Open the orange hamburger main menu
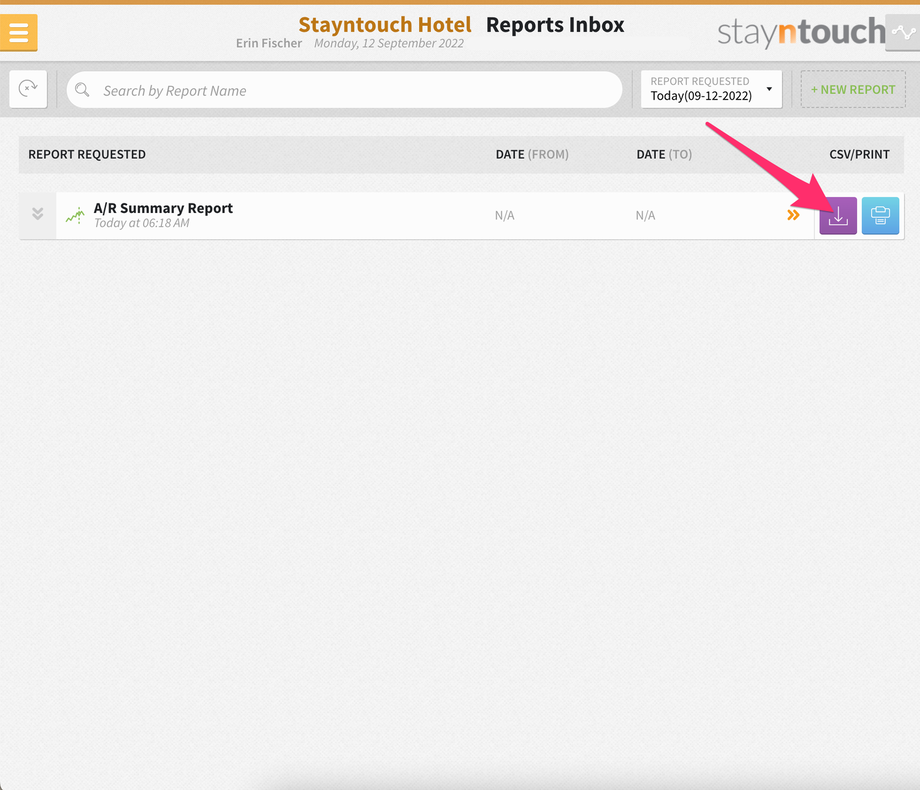920x790 pixels. coord(19,32)
